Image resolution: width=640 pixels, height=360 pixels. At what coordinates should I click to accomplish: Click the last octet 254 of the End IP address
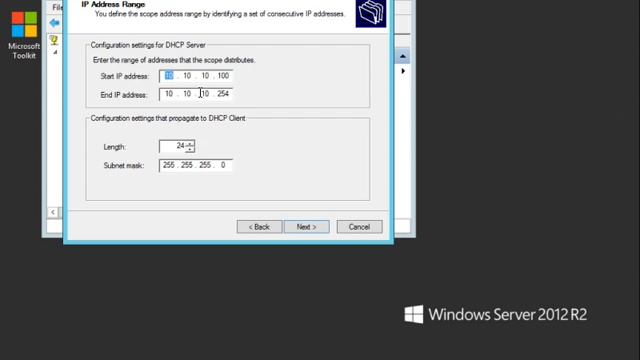coord(223,94)
